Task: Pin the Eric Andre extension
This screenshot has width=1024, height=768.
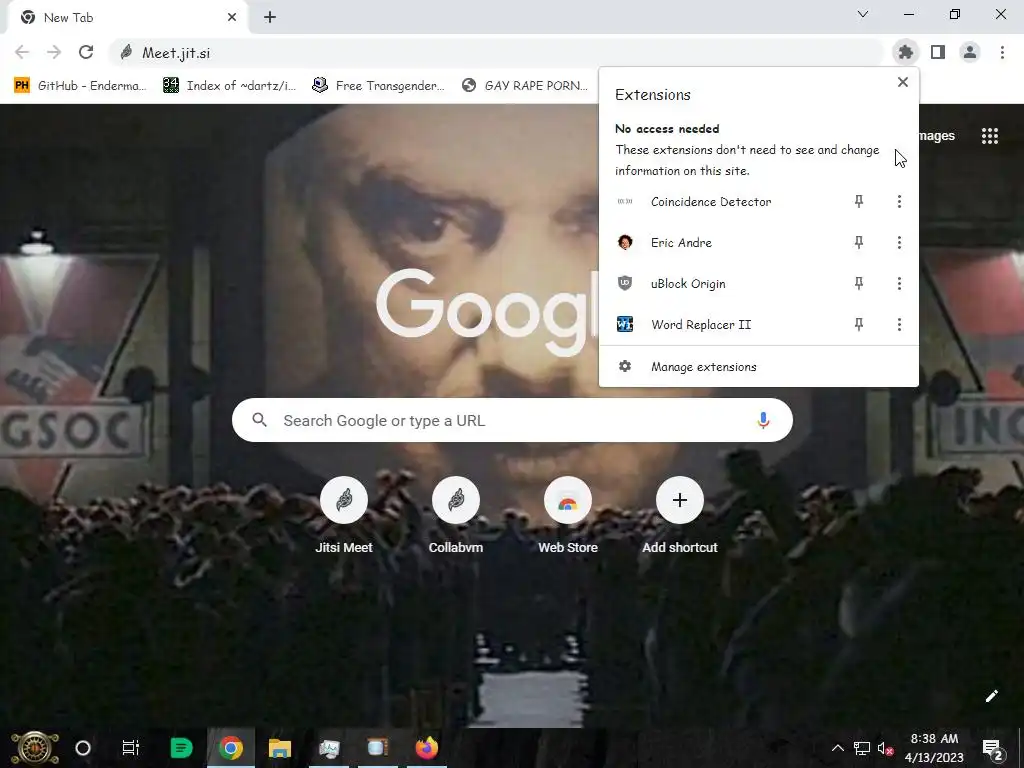Action: [x=859, y=242]
